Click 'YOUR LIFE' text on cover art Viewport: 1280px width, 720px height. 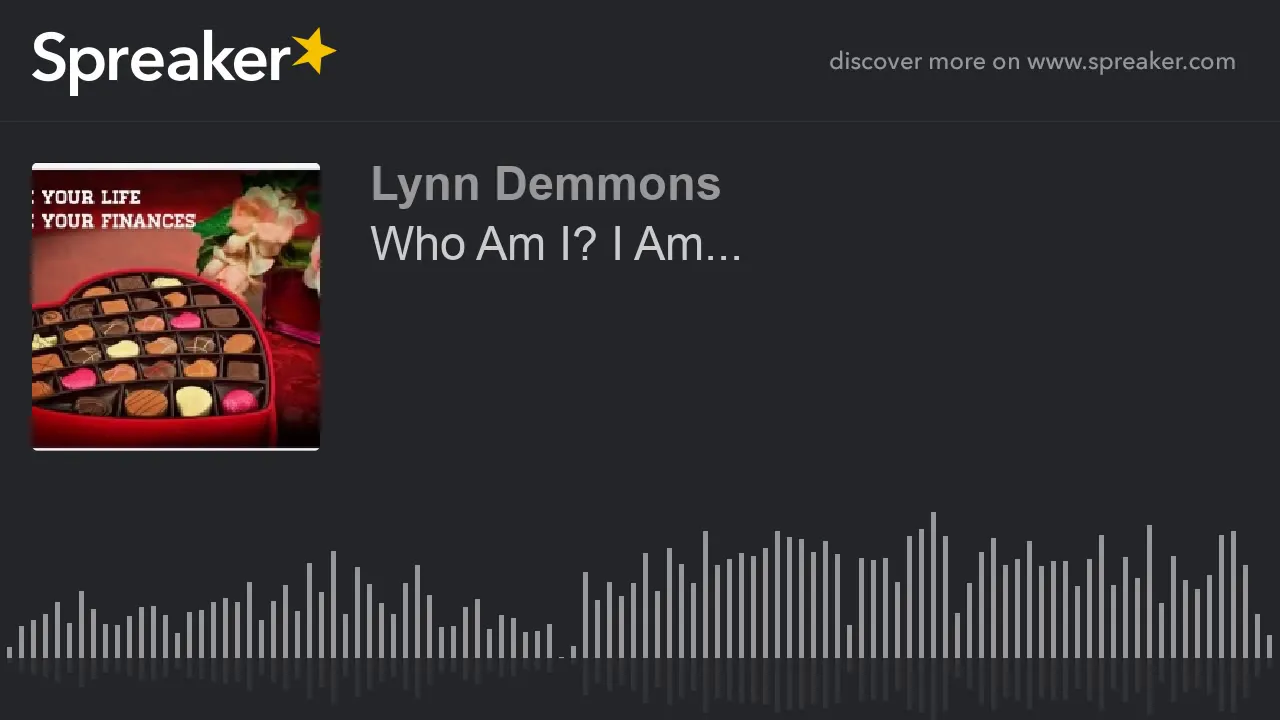[x=91, y=197]
